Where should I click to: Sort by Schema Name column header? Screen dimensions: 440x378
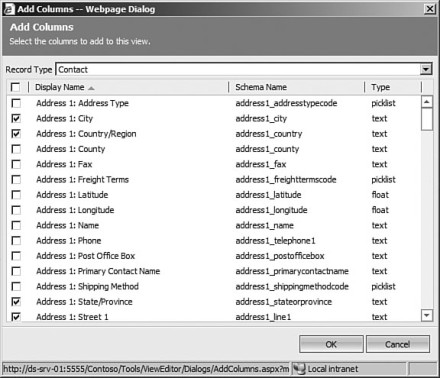[x=261, y=87]
